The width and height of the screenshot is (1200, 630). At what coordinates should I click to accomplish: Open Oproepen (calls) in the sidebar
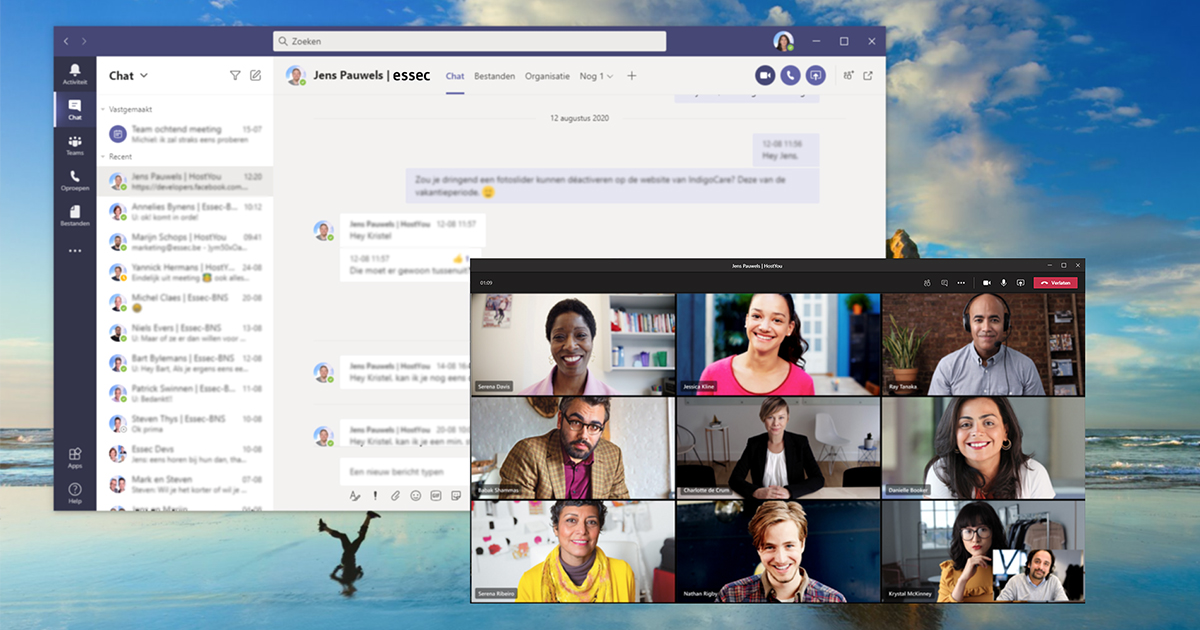tap(75, 180)
